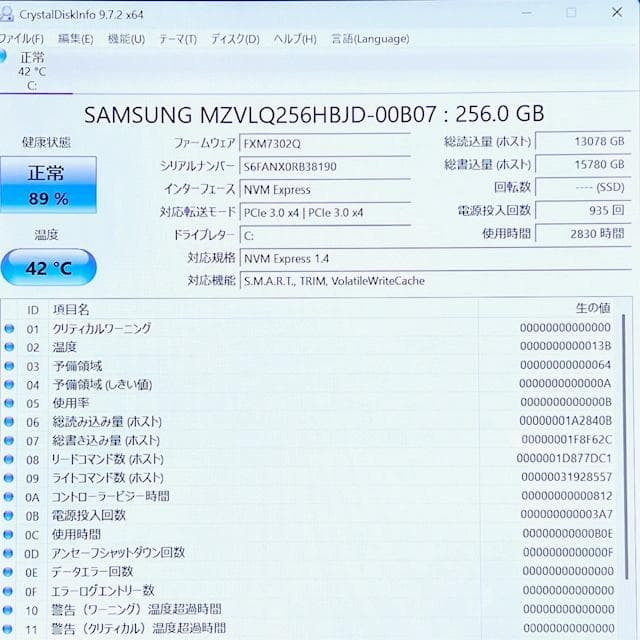Select the アンセーフシャットダウン回数 attribute name
640x640 pixels.
click(118, 553)
